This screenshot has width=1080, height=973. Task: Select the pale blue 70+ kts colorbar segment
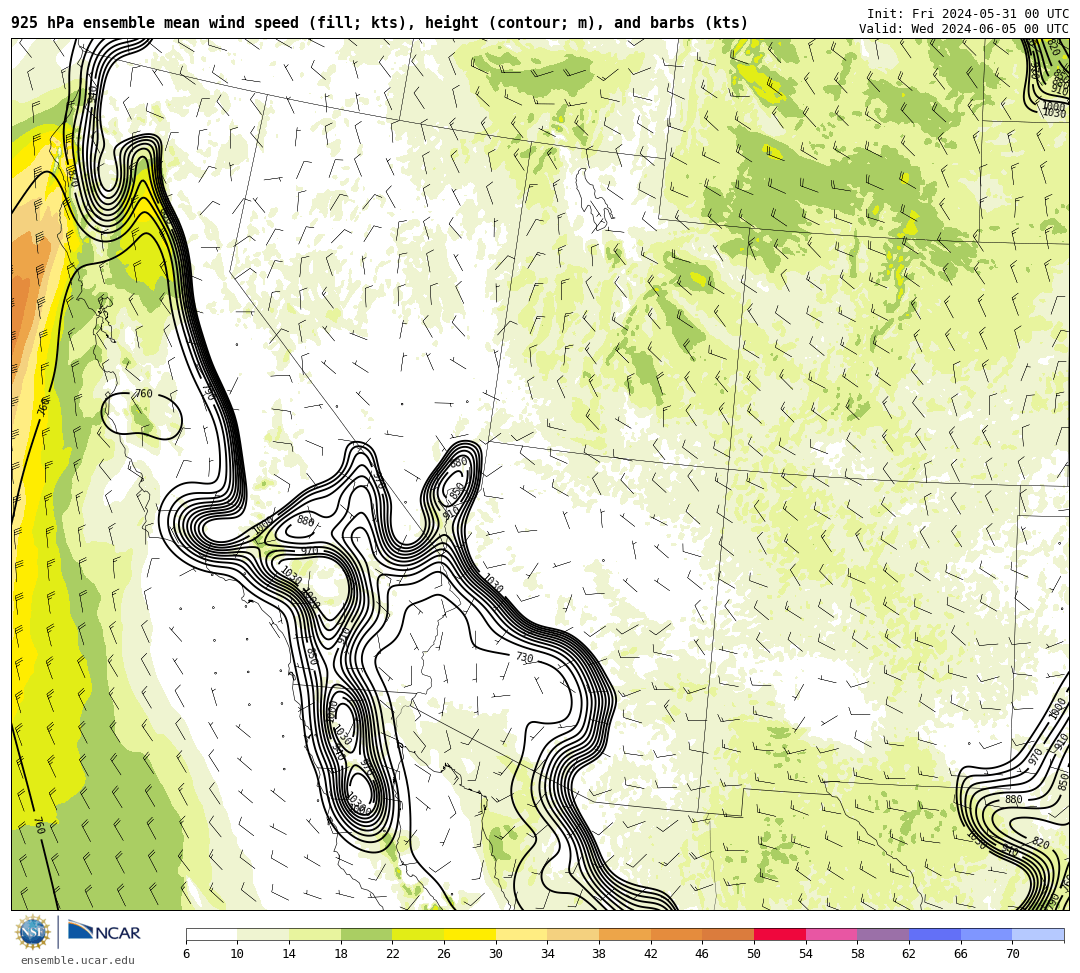(x=1038, y=934)
